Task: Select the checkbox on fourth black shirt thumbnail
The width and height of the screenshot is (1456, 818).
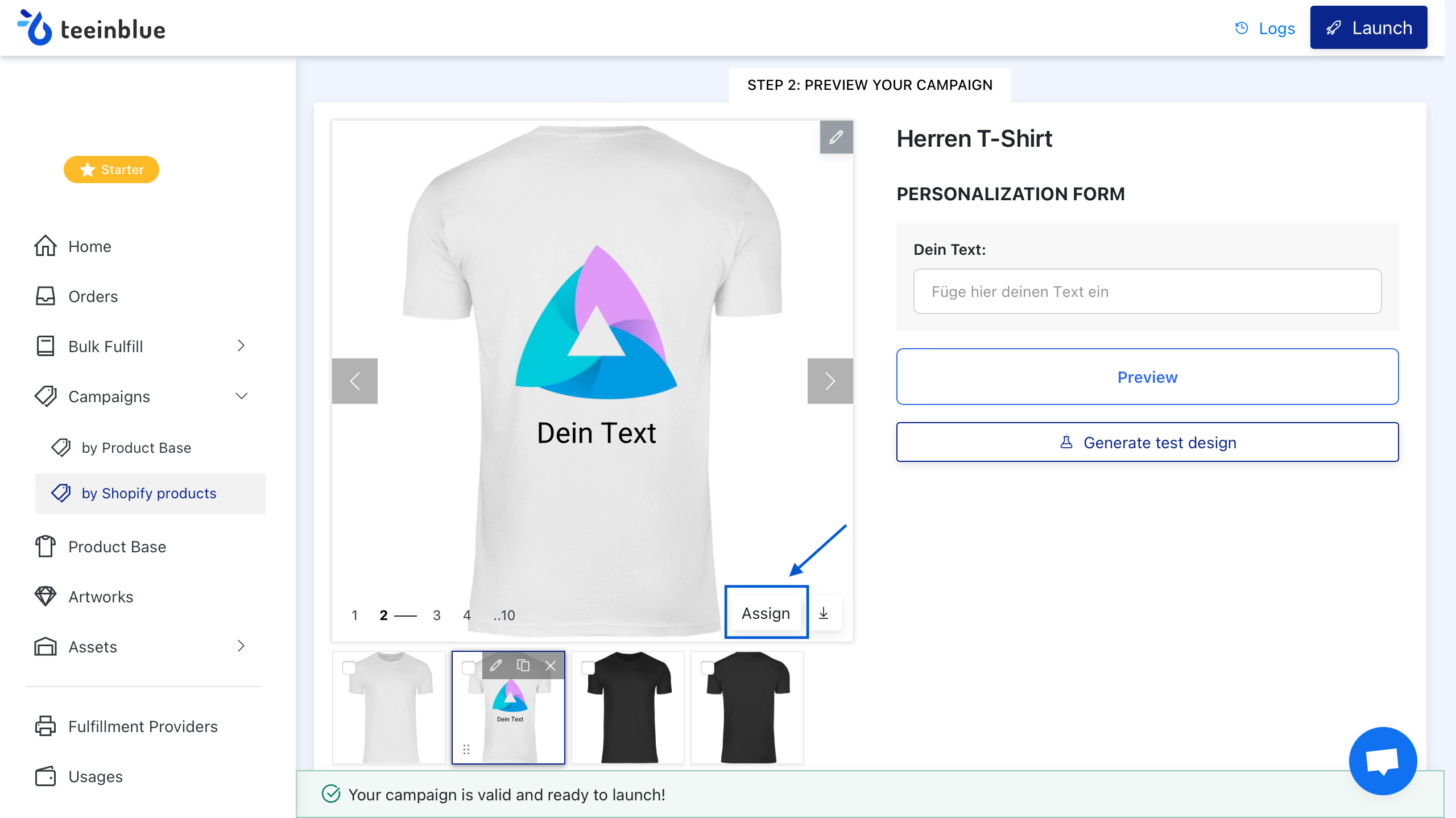Action: (708, 668)
